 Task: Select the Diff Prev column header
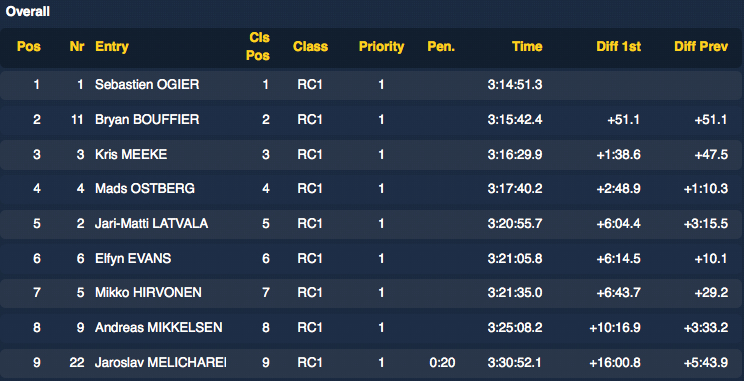tap(701, 46)
